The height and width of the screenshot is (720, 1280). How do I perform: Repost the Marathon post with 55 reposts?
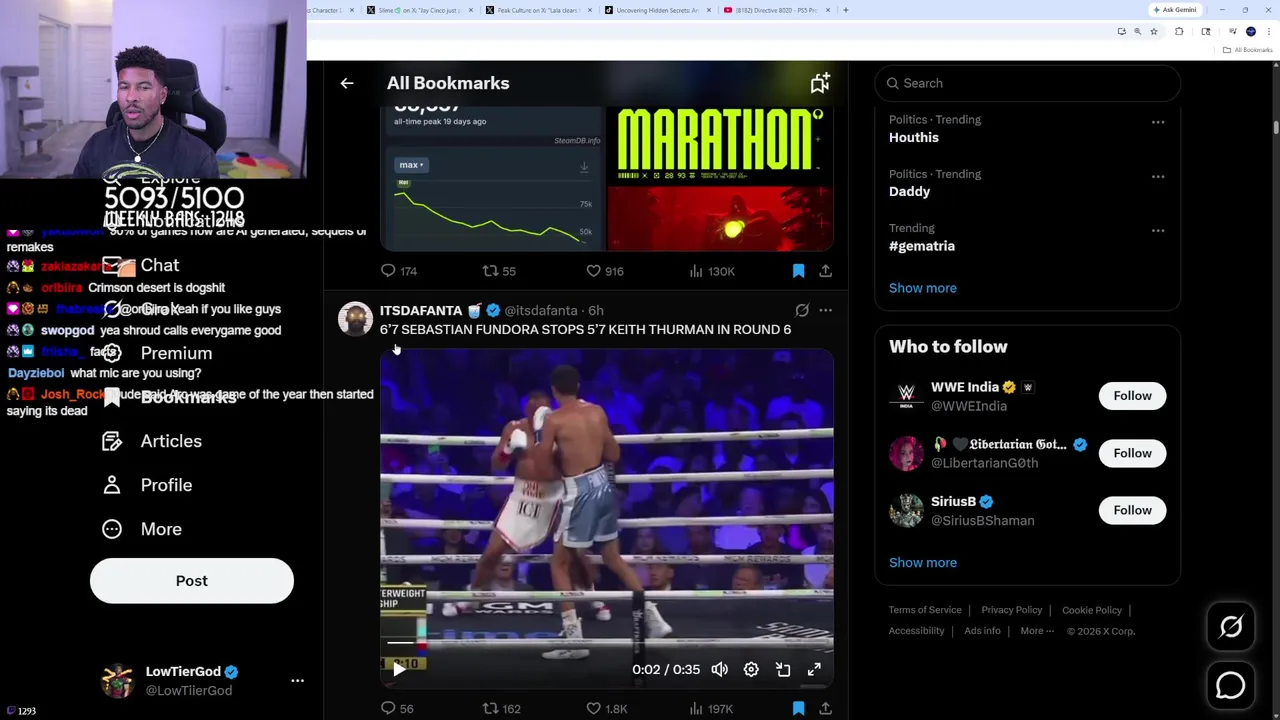[499, 271]
